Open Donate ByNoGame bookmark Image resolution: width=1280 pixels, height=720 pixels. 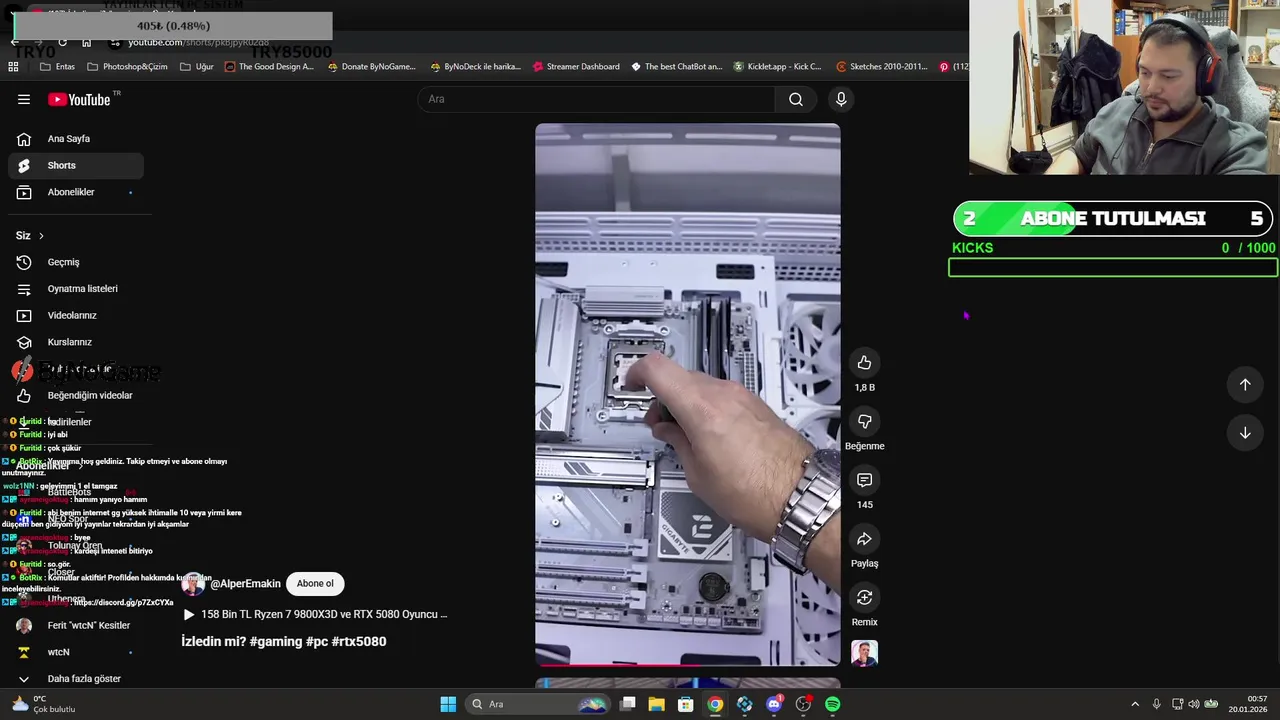(x=371, y=67)
